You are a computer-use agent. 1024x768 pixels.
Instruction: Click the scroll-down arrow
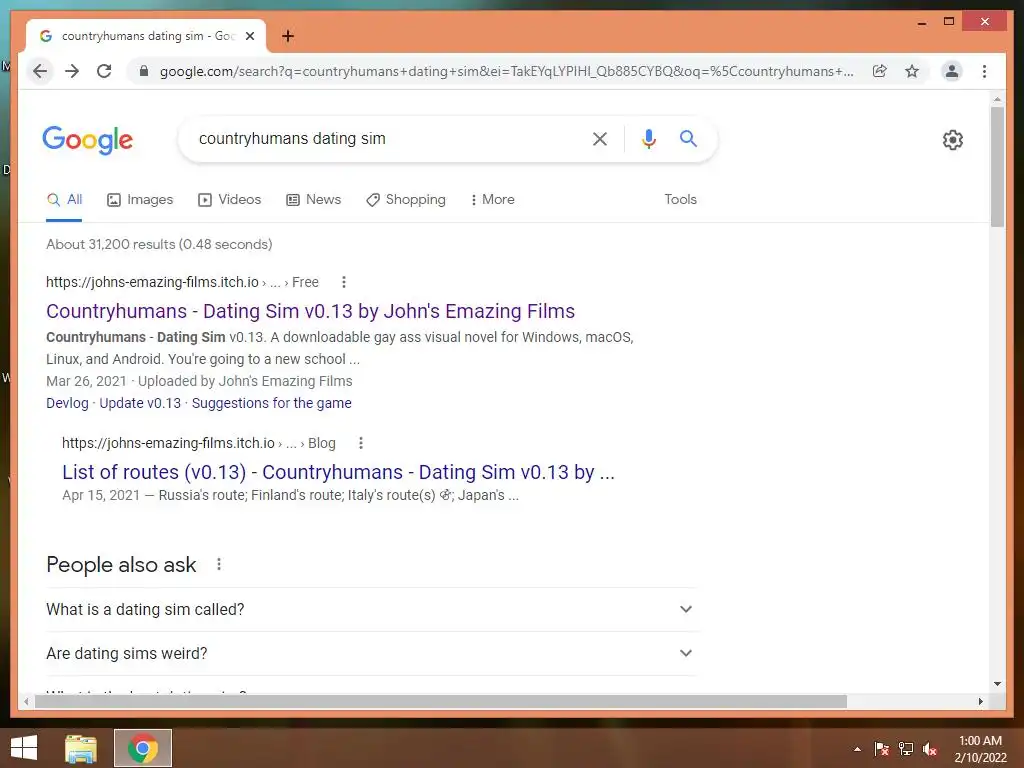997,684
